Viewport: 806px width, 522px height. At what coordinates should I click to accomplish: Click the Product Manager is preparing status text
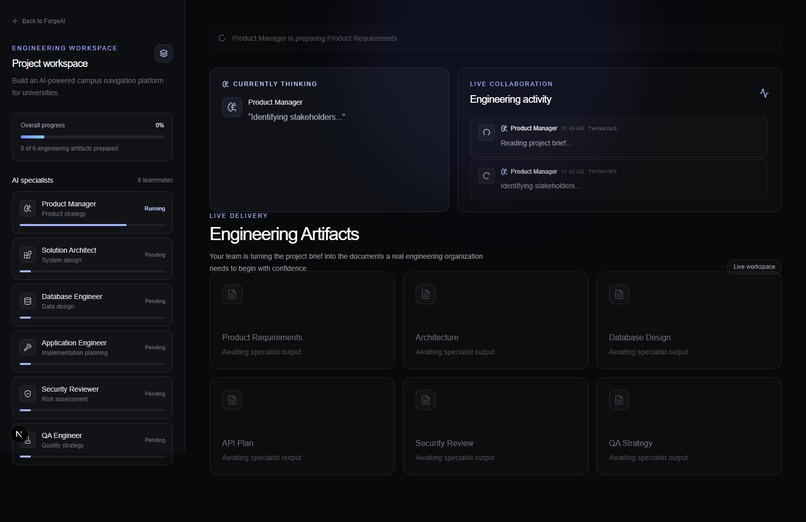tap(314, 38)
